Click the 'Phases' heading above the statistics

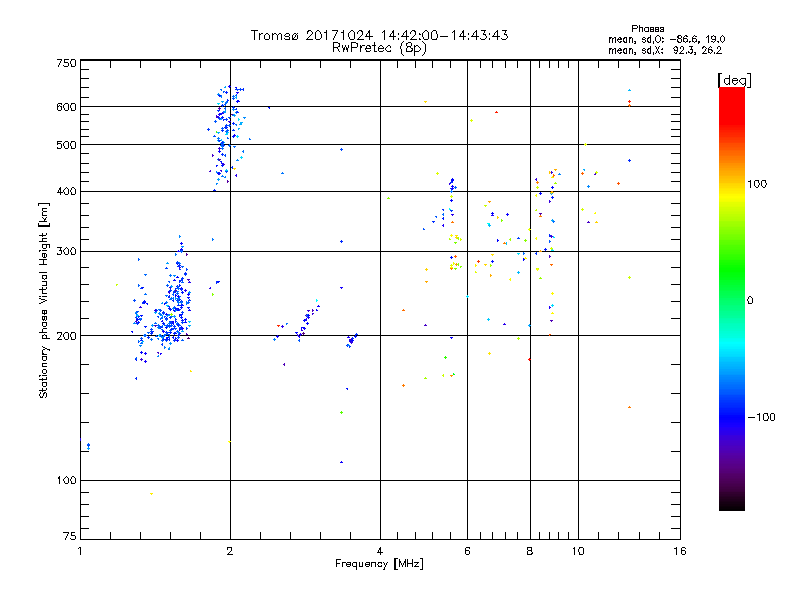[647, 29]
